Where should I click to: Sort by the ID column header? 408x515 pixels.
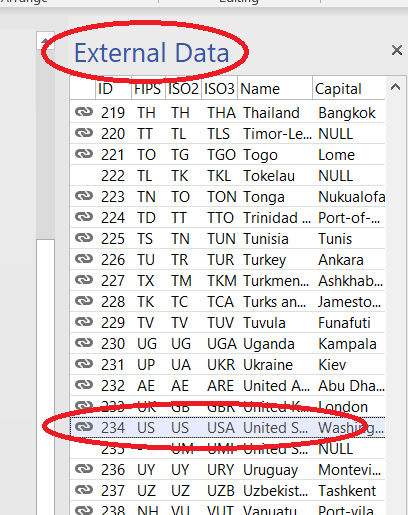(114, 89)
